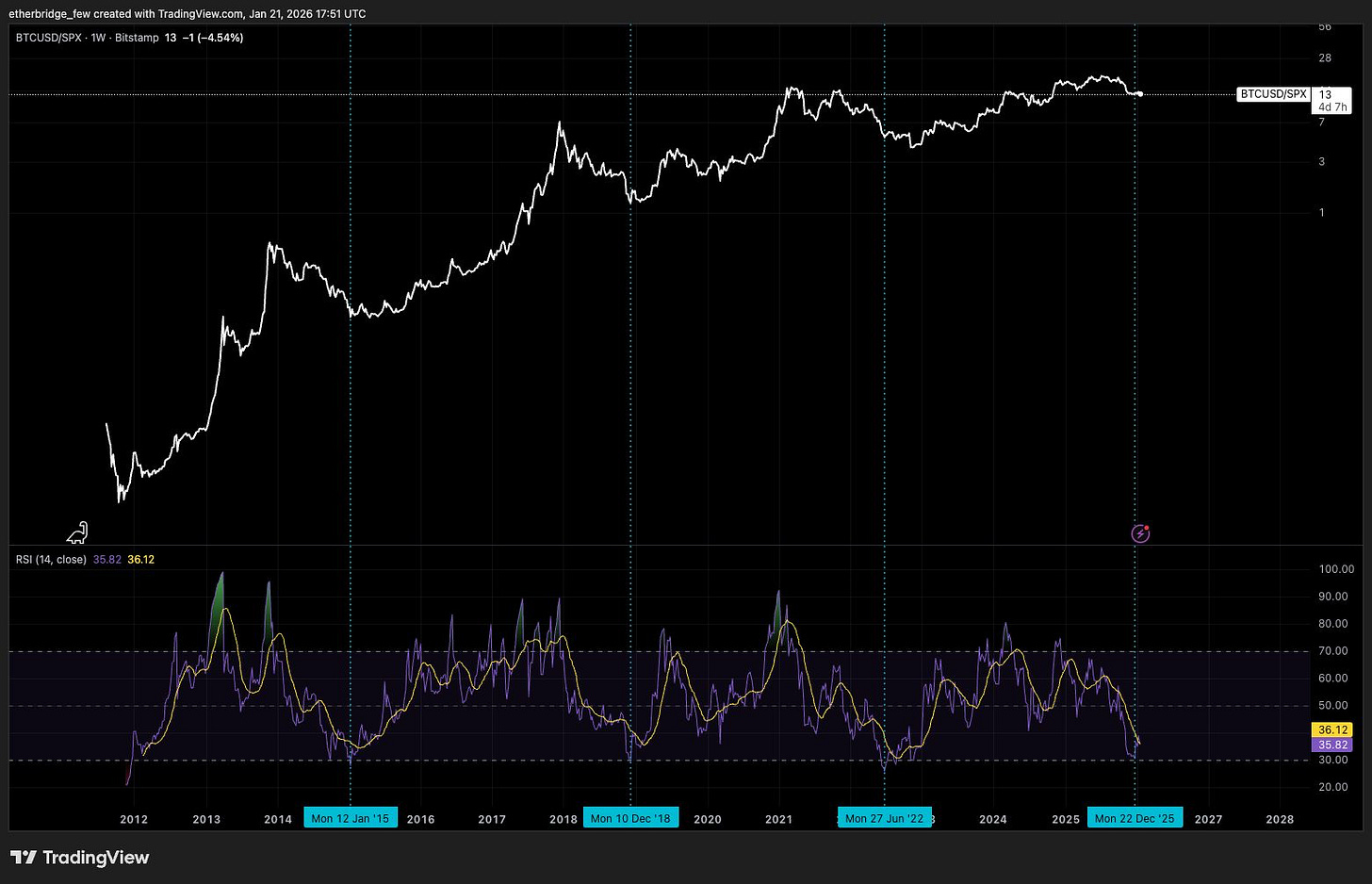Click the 2017 label on the time axis
1372x884 pixels.
pos(492,819)
